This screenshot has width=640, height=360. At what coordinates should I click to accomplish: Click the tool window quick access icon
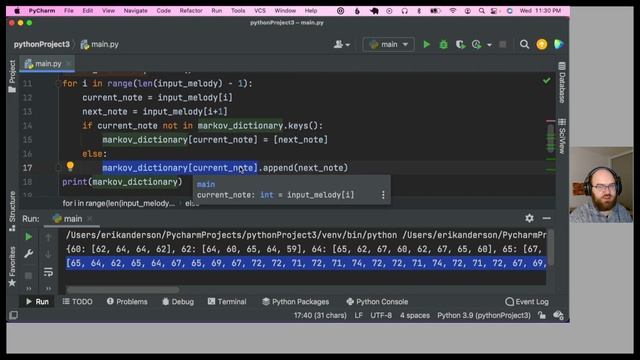tap(13, 315)
